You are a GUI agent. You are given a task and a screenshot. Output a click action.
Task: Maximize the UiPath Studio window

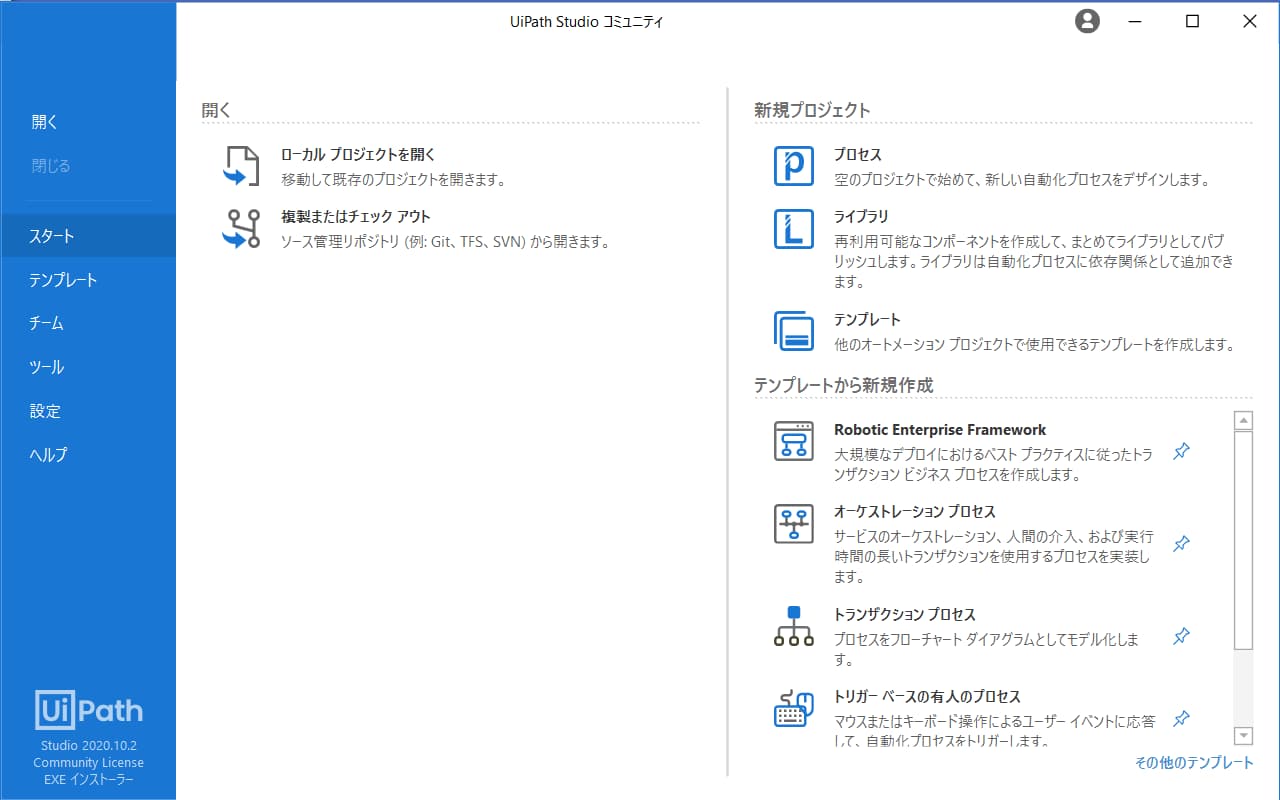[x=1192, y=21]
